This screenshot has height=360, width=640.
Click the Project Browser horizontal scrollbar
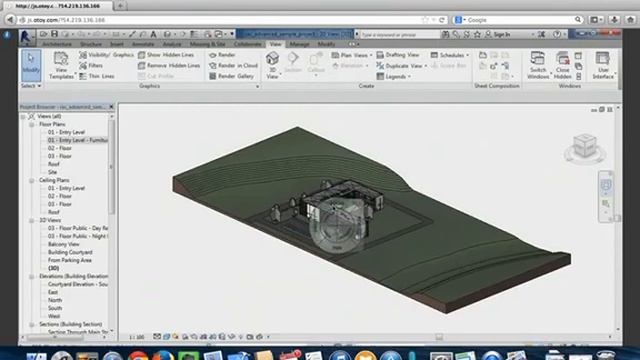coord(55,338)
